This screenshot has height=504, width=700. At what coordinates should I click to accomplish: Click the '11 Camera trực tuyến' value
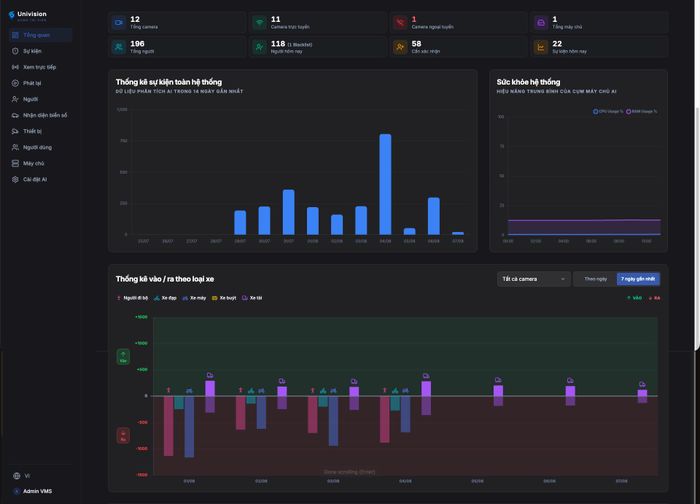[x=275, y=19]
